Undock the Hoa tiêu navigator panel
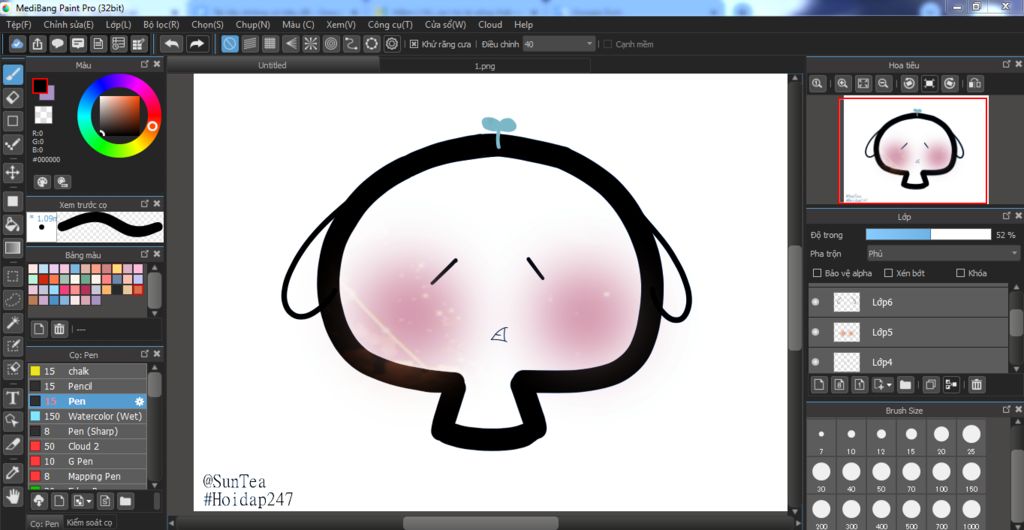1024x530 pixels. coord(1007,64)
